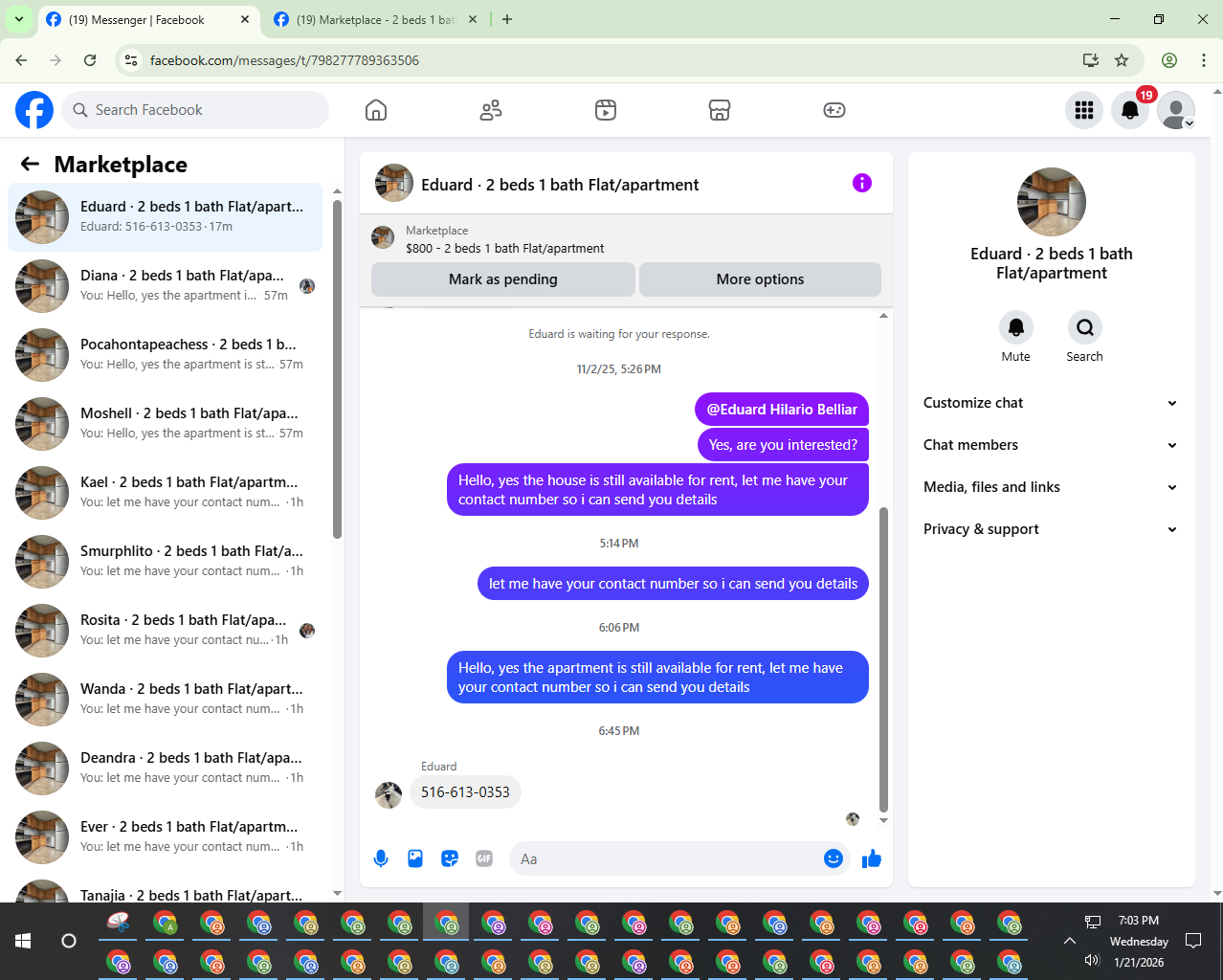The image size is (1223, 980).
Task: Mute the conversation via bell icon
Action: click(1016, 327)
